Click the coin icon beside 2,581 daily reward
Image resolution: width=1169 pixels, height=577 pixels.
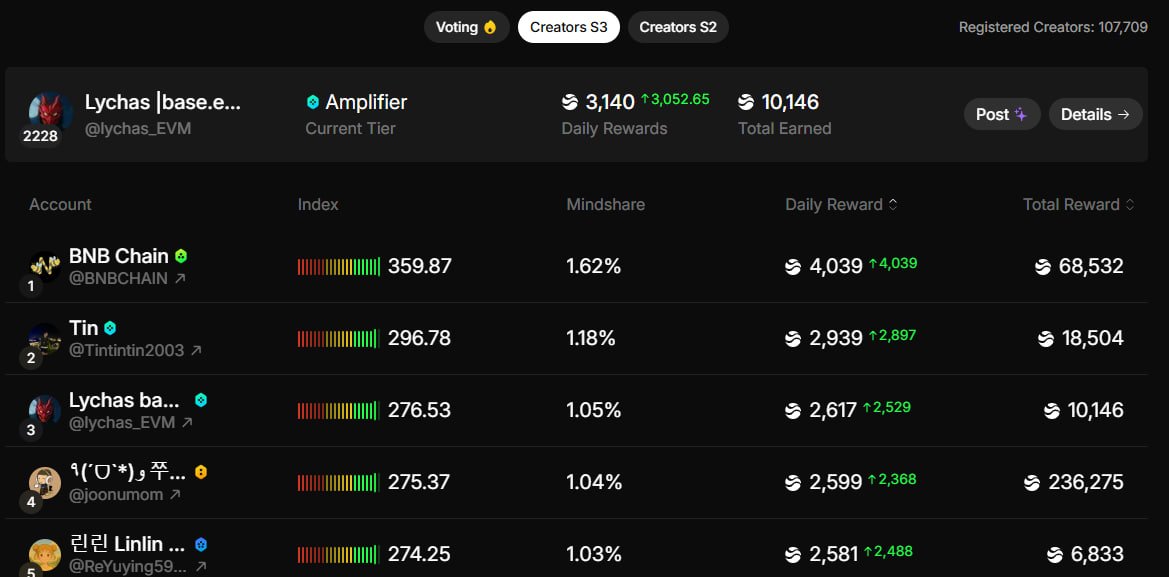tap(793, 555)
